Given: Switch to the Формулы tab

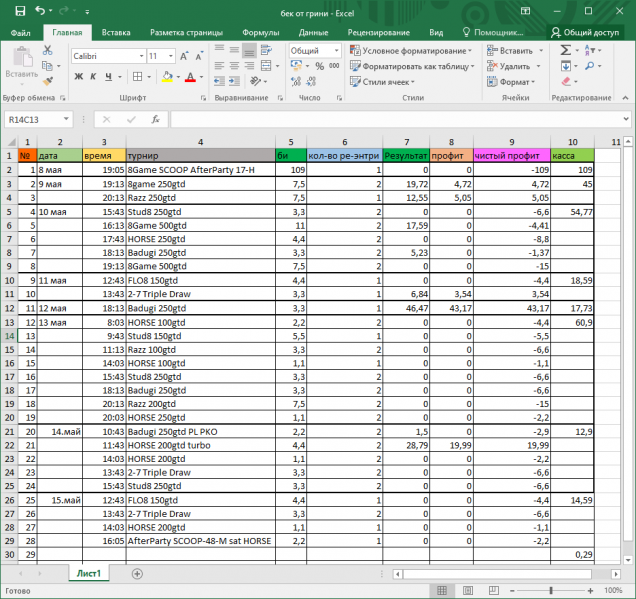Looking at the screenshot, I should [x=261, y=32].
